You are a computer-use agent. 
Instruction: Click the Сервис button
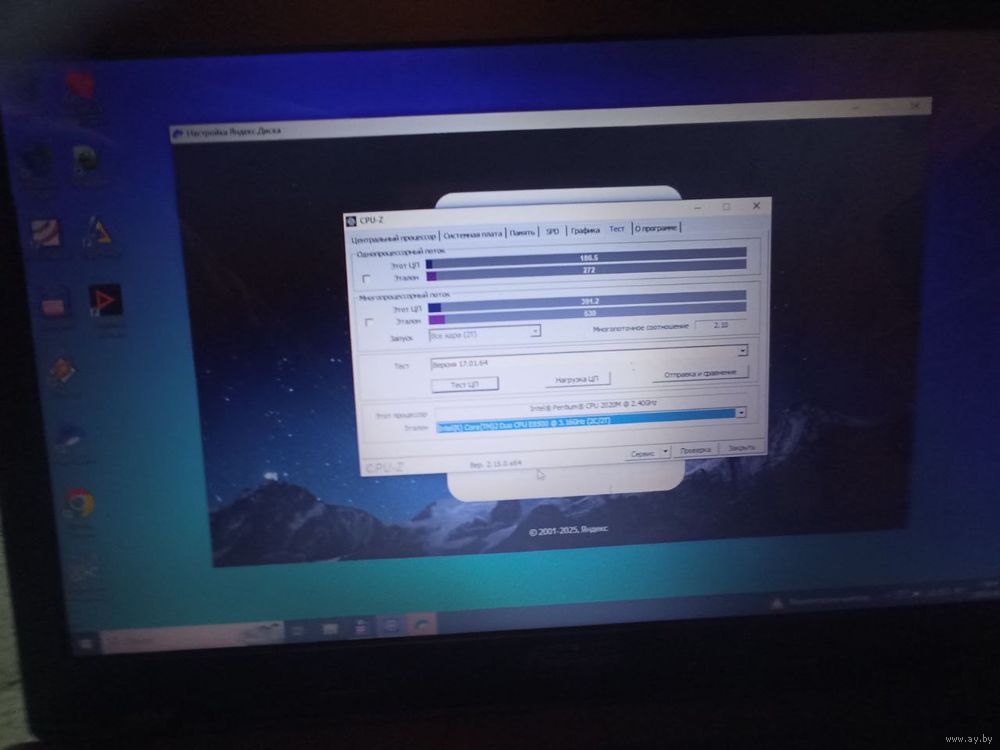pos(643,453)
